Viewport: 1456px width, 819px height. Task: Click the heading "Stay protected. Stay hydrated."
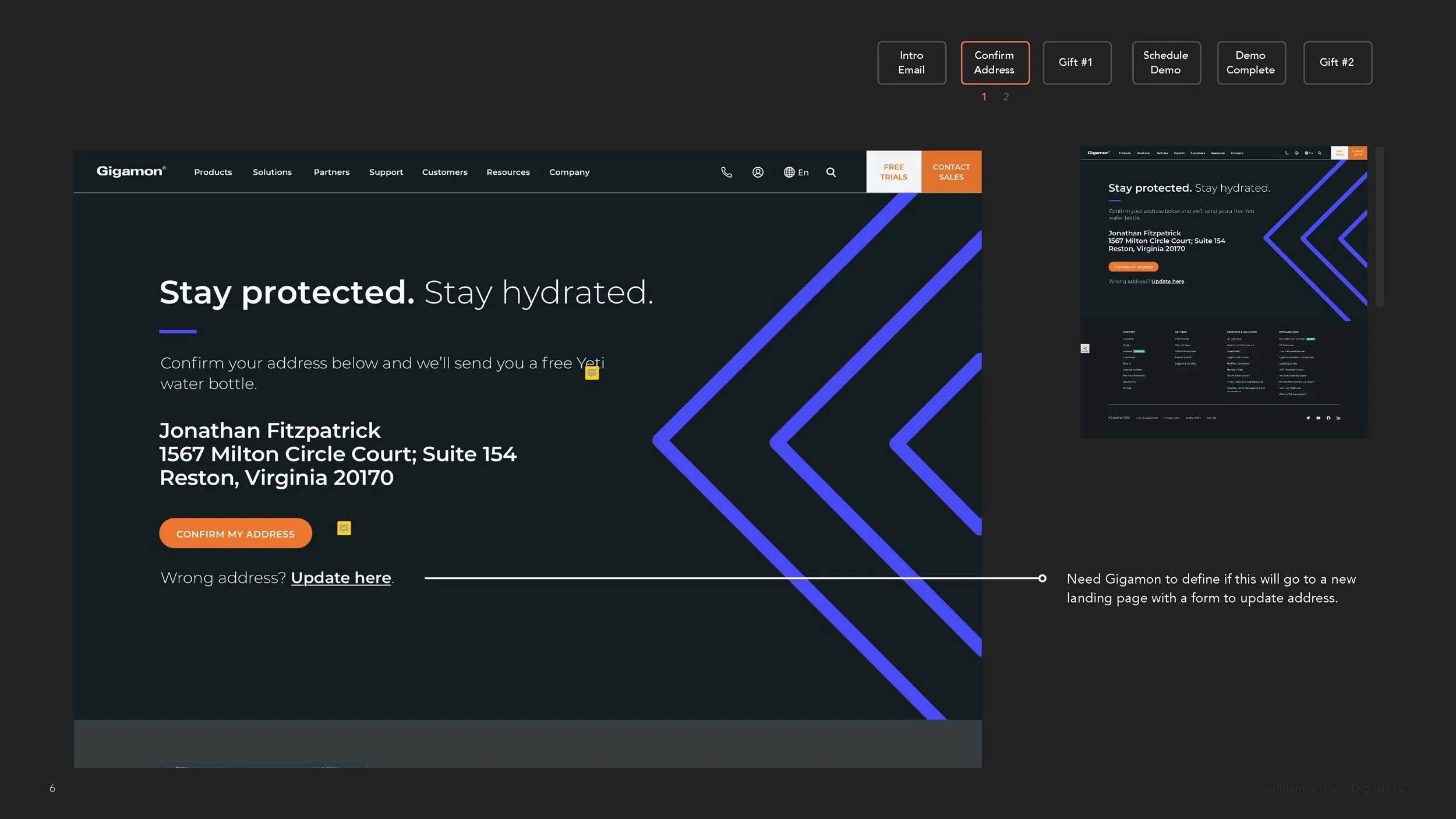[407, 292]
